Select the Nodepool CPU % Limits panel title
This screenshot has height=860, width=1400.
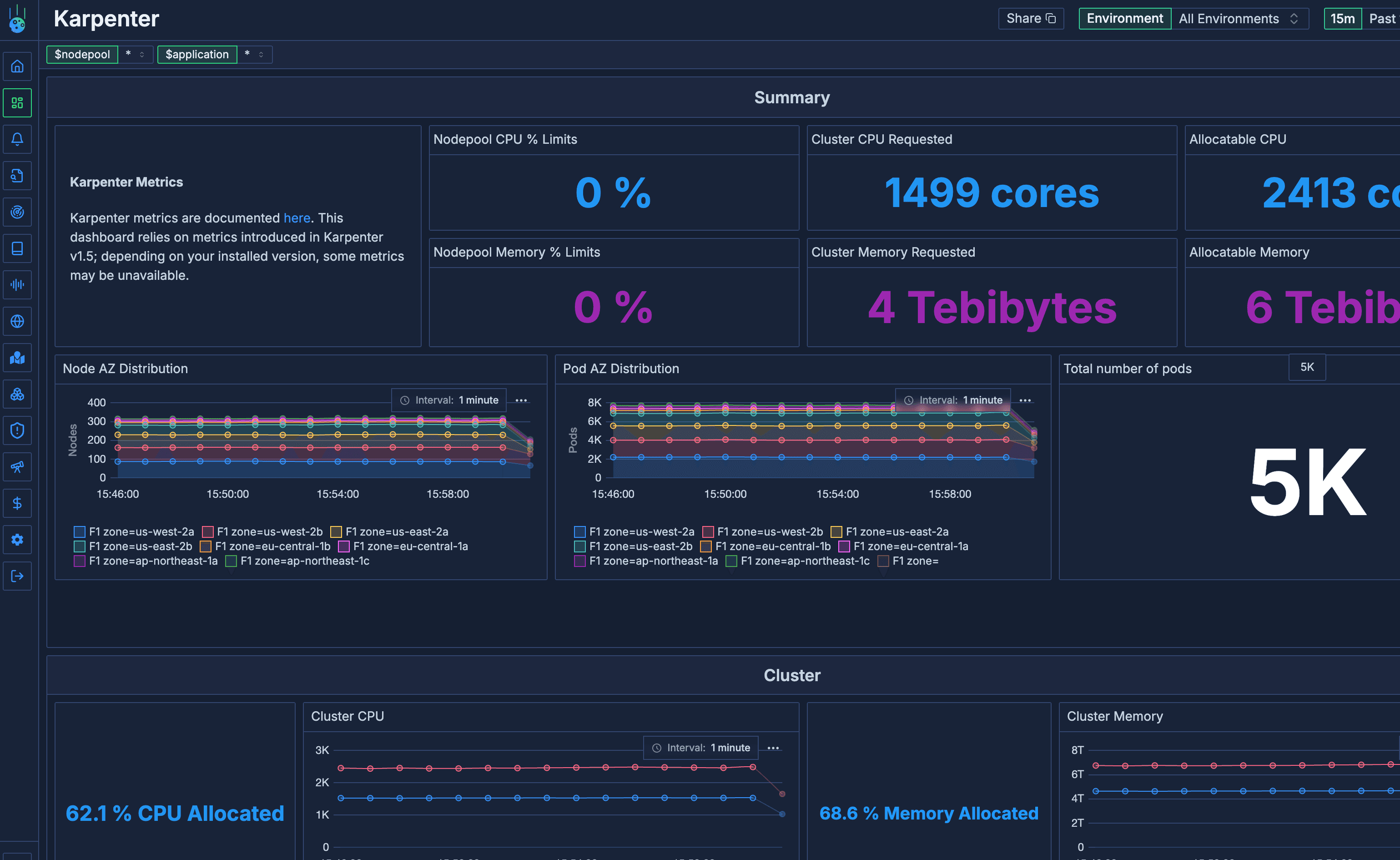pos(505,139)
